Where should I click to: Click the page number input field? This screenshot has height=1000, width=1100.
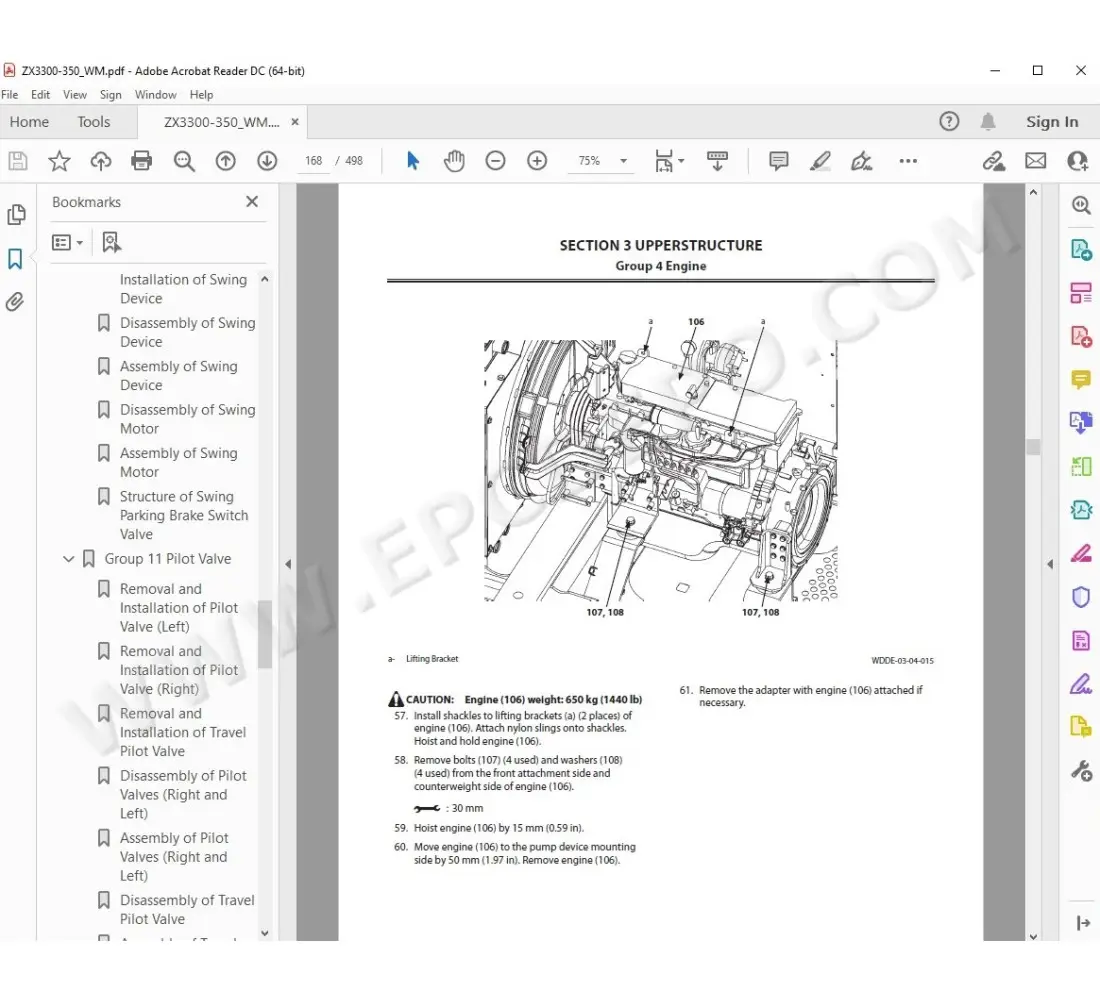(x=314, y=161)
